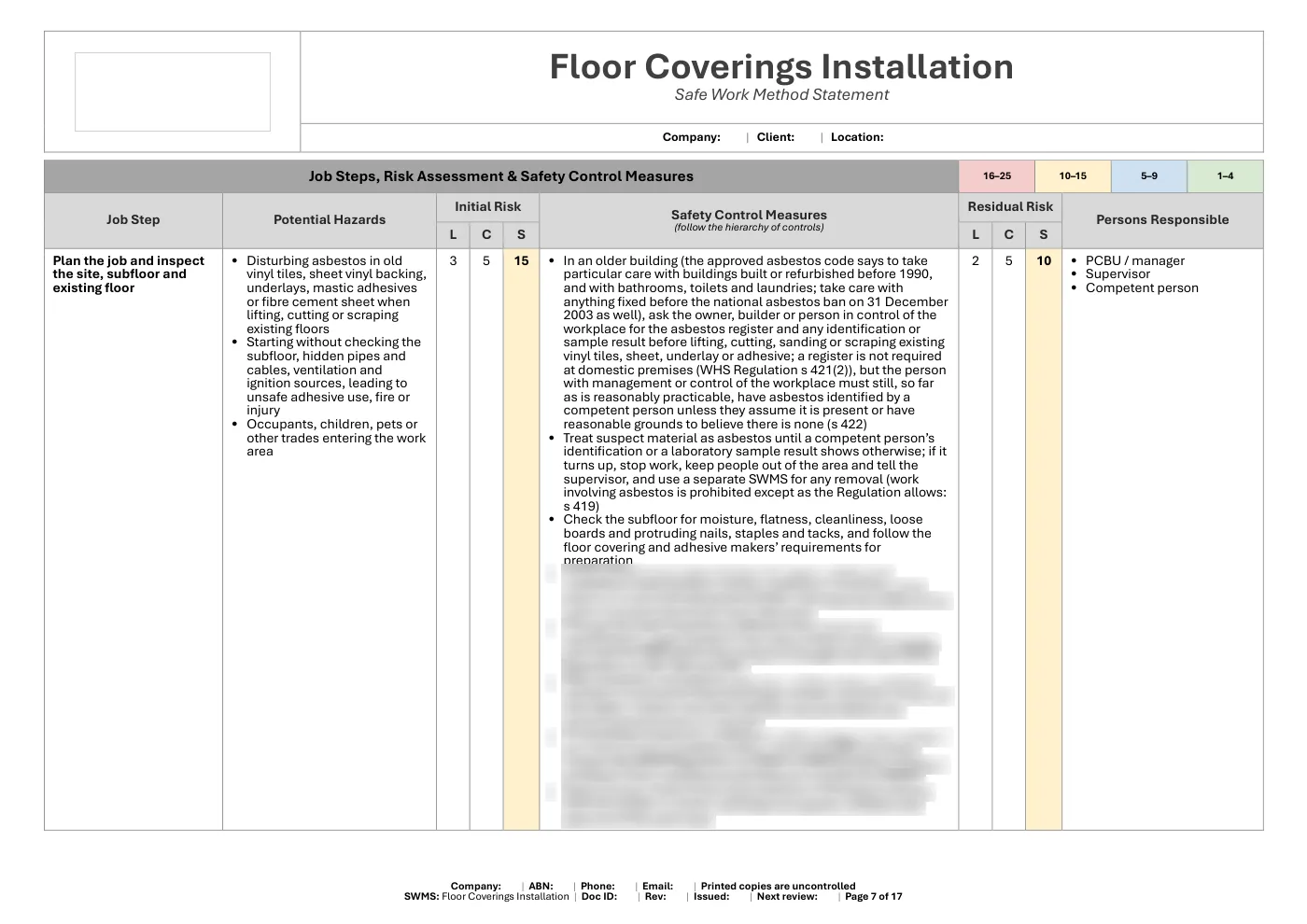The image size is (1307, 924).
Task: Click 'SWMS: Floor Coverings Installation' in the footer
Action: pyautogui.click(x=486, y=897)
